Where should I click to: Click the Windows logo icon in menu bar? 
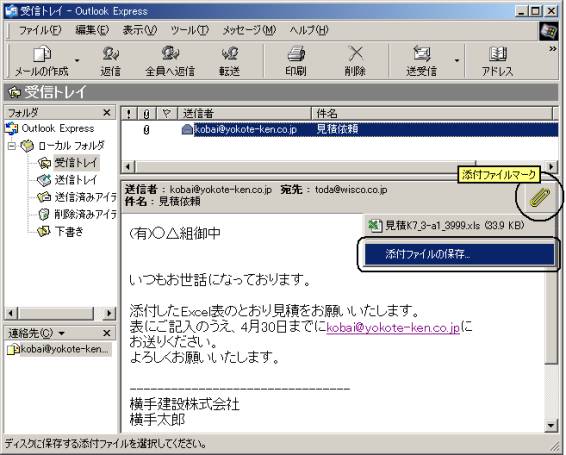click(x=548, y=31)
